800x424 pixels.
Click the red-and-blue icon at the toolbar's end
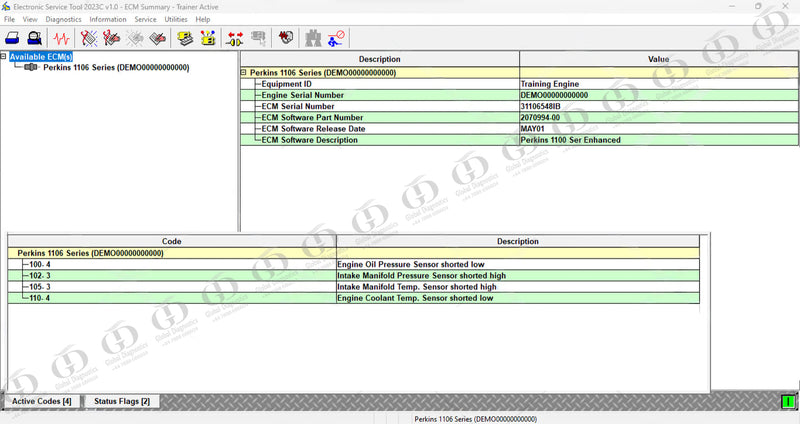[336, 38]
